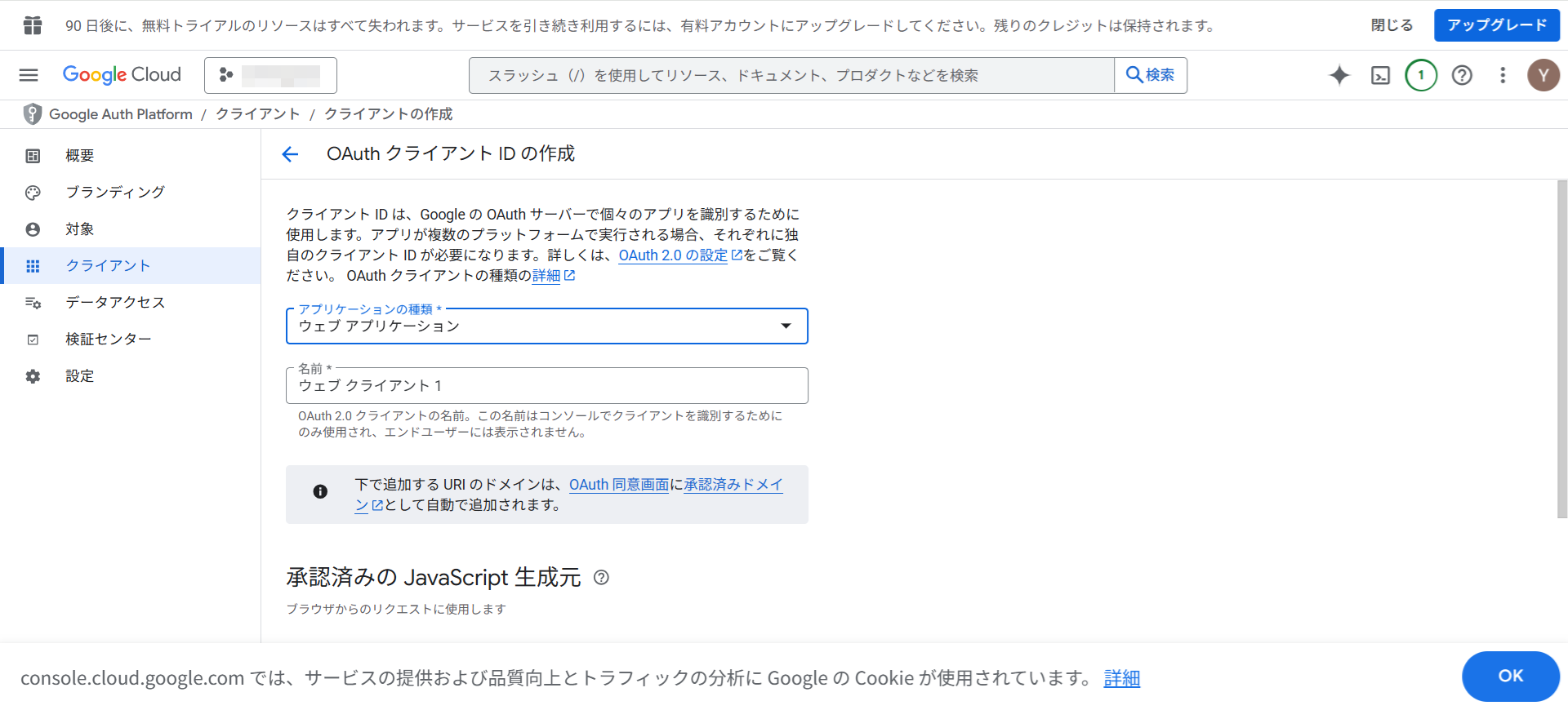Open the three-dot settings menu
Image resolution: width=1568 pixels, height=710 pixels.
pyautogui.click(x=1503, y=75)
